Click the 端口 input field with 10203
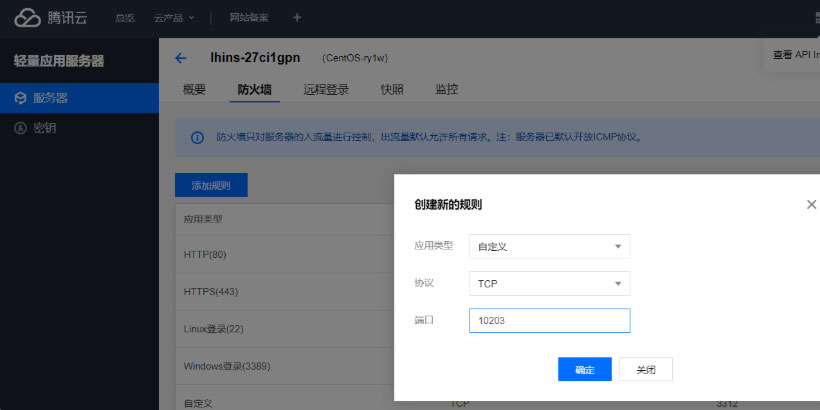Image resolution: width=820 pixels, height=410 pixels. pyautogui.click(x=550, y=321)
